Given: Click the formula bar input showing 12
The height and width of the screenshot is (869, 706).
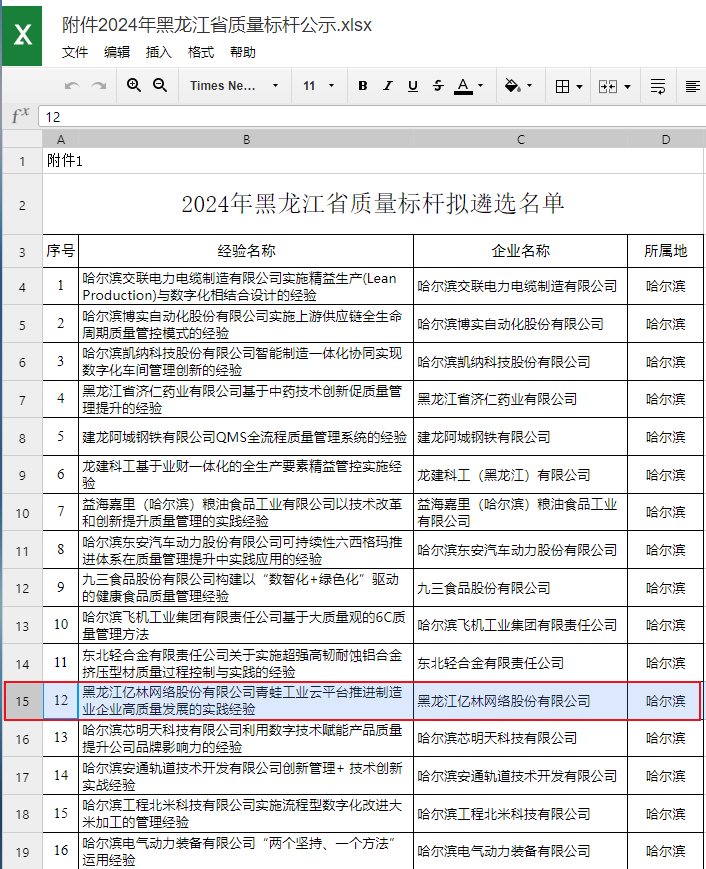Looking at the screenshot, I should coord(372,117).
